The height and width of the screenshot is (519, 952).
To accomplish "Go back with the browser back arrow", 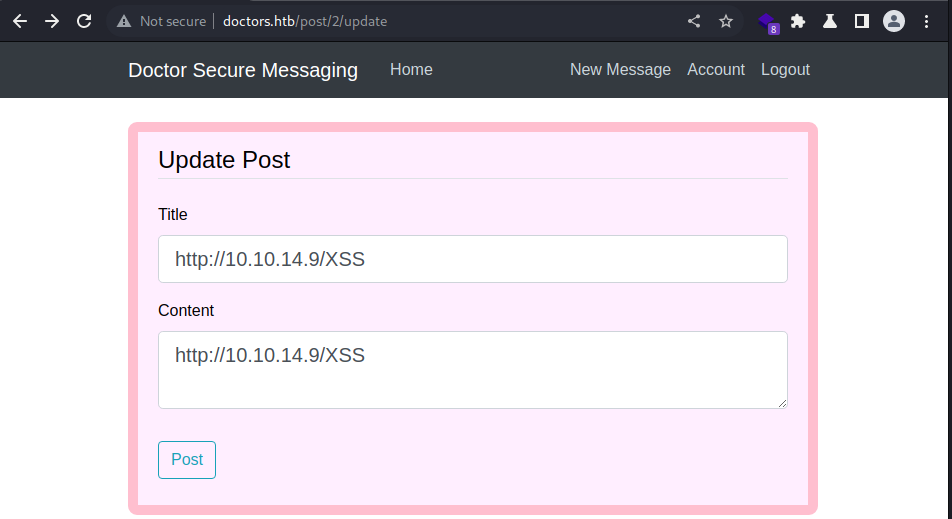I will (x=20, y=21).
